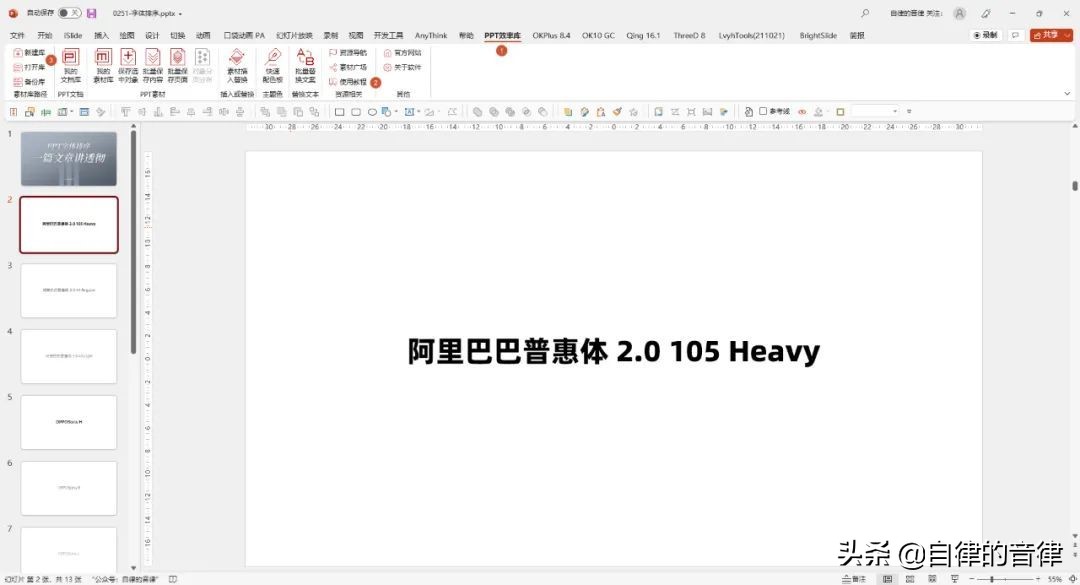
Task: Click the 阿里巴巴普惠体 2.0 105 Heavy text box
Action: click(614, 351)
